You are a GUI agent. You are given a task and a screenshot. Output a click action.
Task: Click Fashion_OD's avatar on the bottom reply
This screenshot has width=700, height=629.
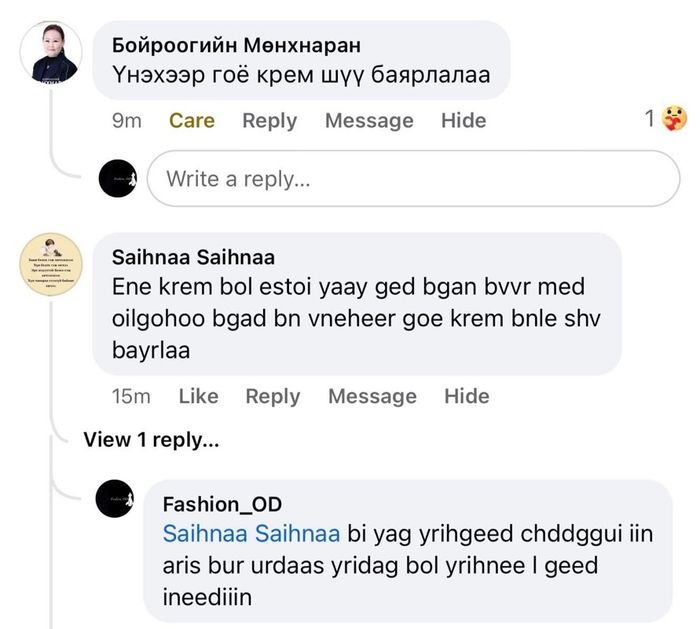point(115,497)
